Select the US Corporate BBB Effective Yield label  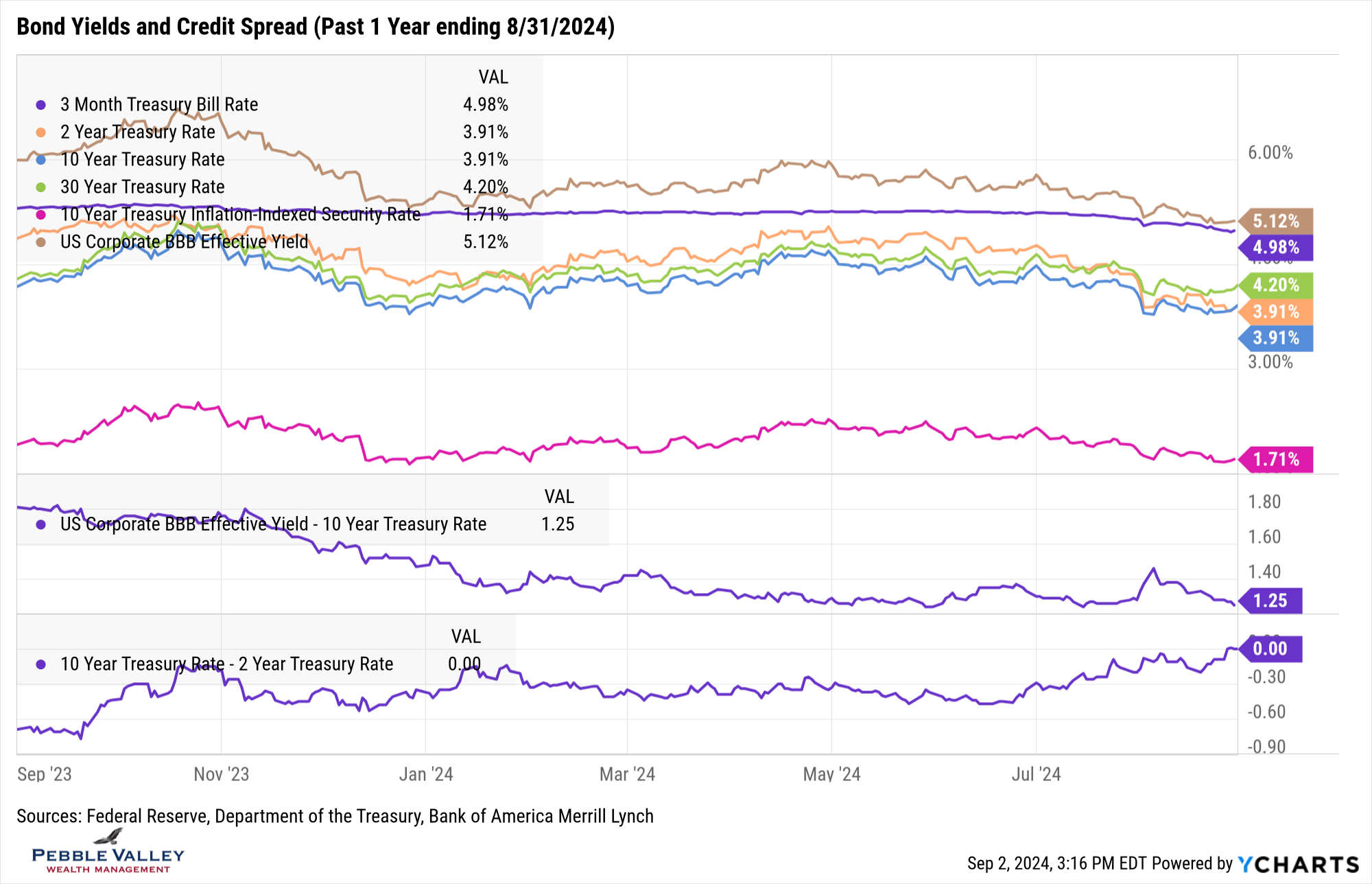point(184,242)
